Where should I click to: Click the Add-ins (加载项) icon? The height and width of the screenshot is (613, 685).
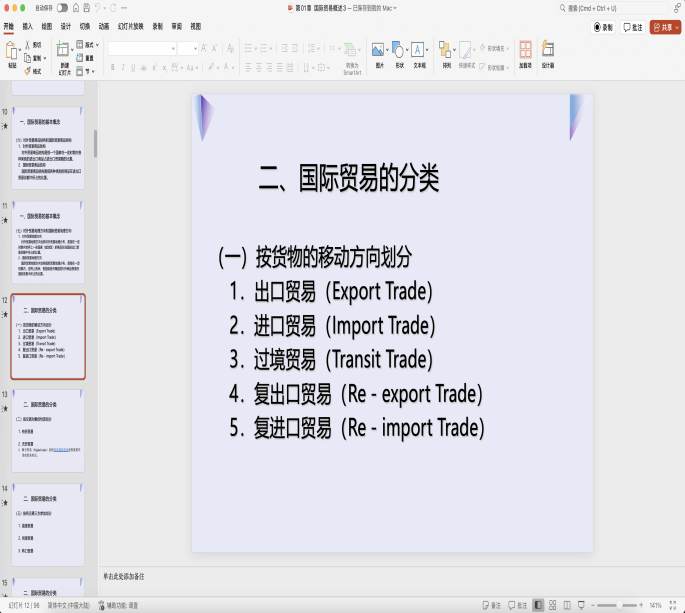coord(525,50)
